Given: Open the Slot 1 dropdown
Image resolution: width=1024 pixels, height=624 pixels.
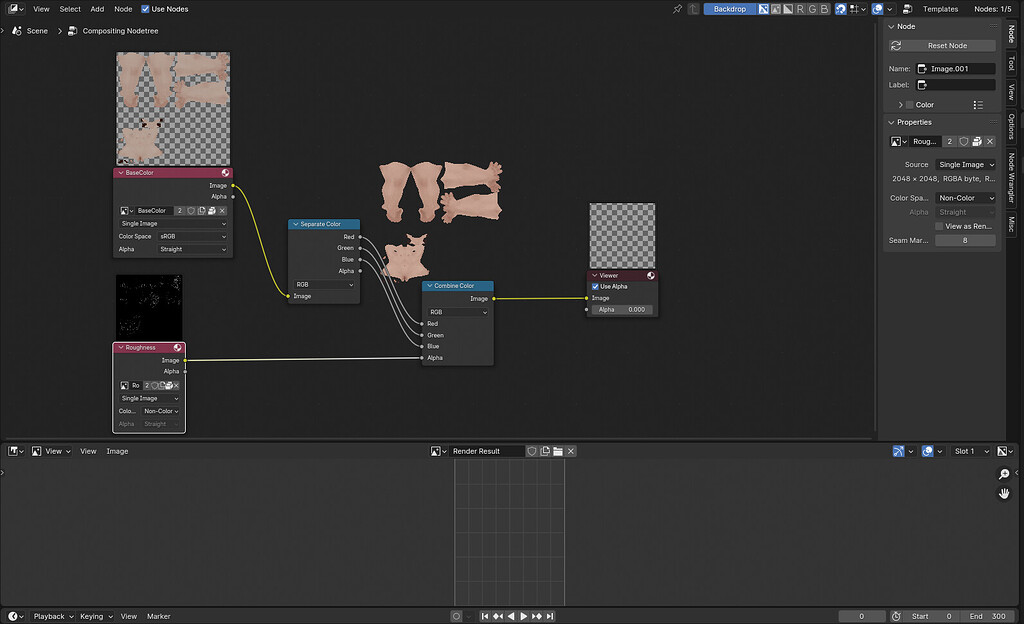Looking at the screenshot, I should (971, 451).
